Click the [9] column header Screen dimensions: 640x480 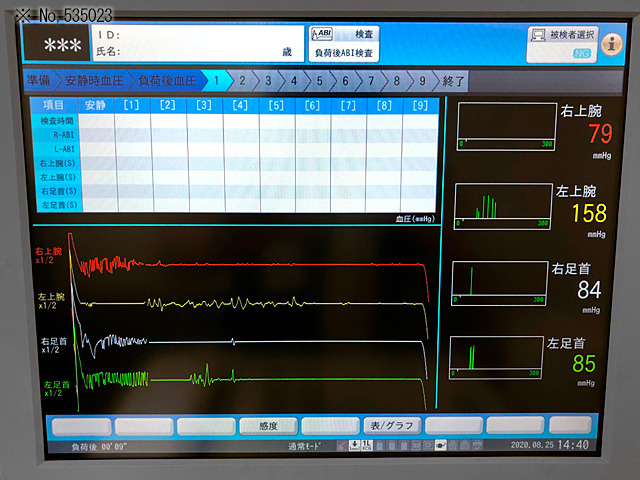(420, 106)
